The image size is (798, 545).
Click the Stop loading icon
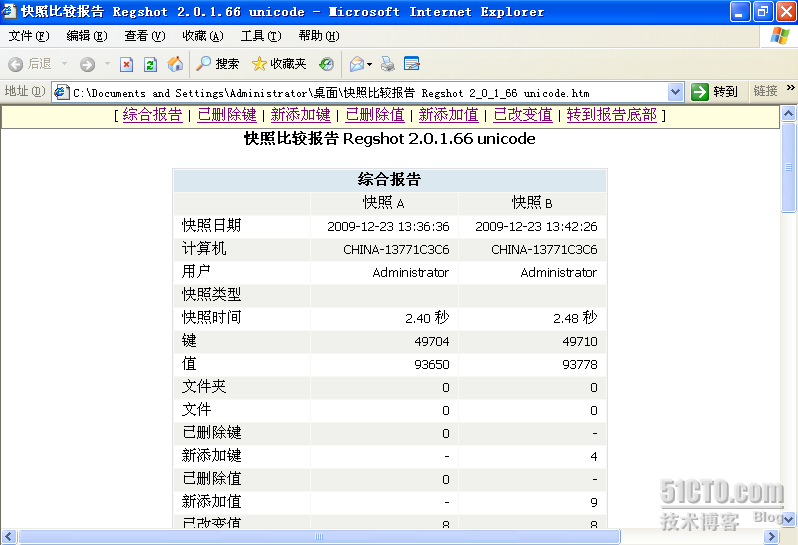tap(126, 64)
